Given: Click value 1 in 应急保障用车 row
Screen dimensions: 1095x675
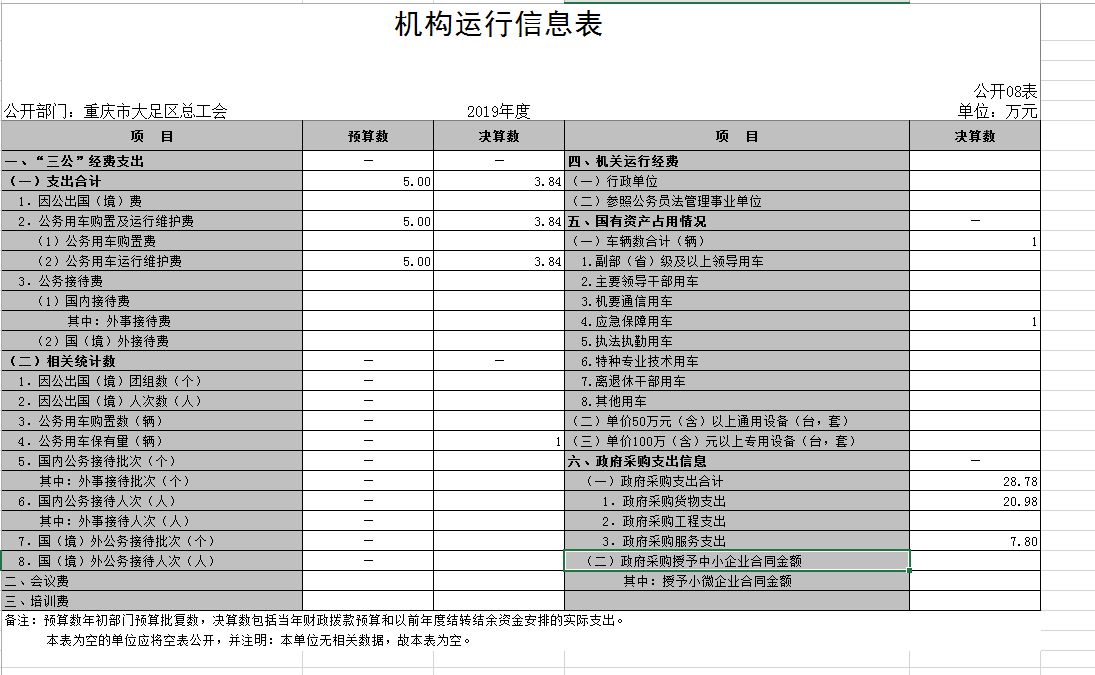Looking at the screenshot, I should pos(975,321).
